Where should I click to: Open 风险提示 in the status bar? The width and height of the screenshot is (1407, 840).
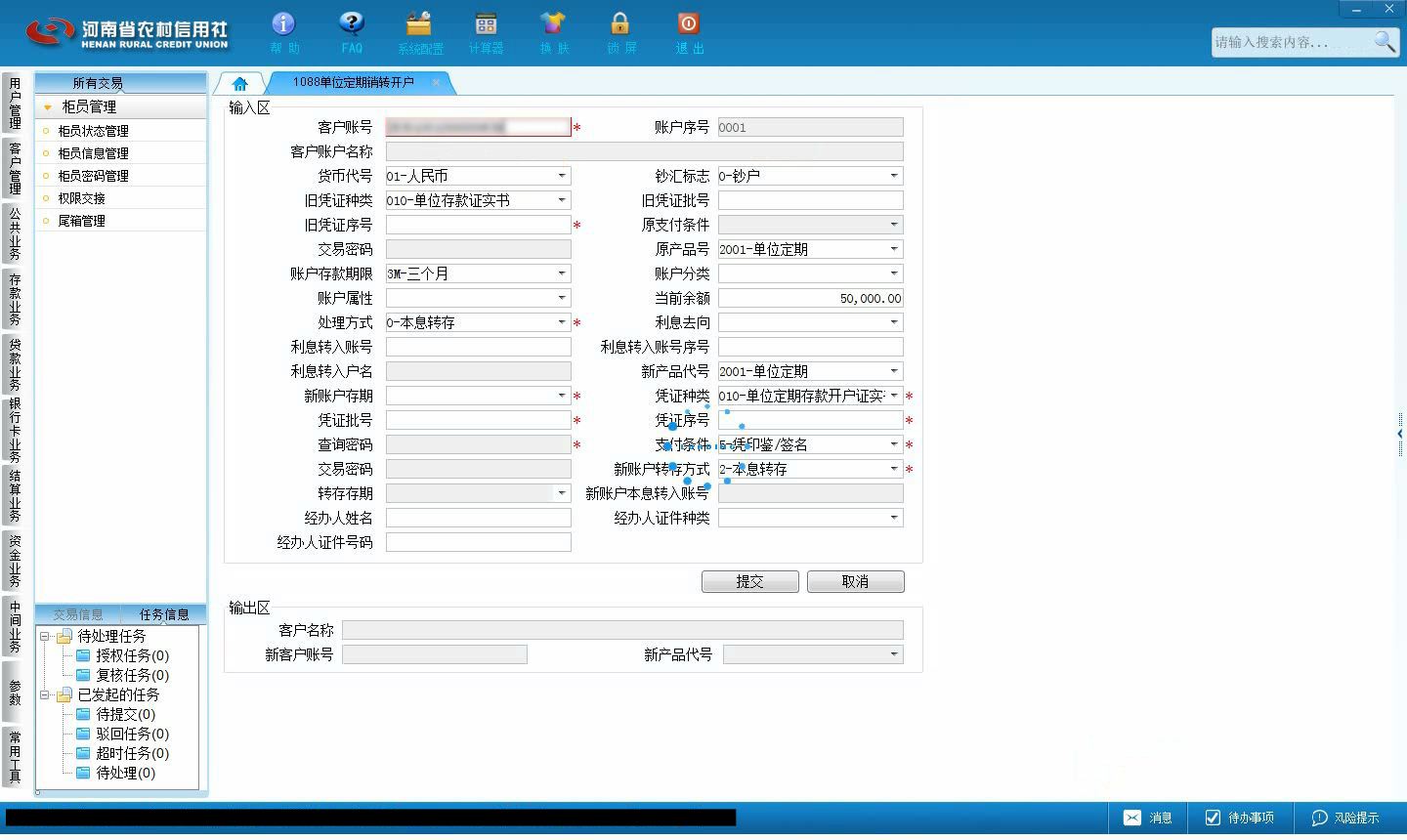pyautogui.click(x=1345, y=818)
